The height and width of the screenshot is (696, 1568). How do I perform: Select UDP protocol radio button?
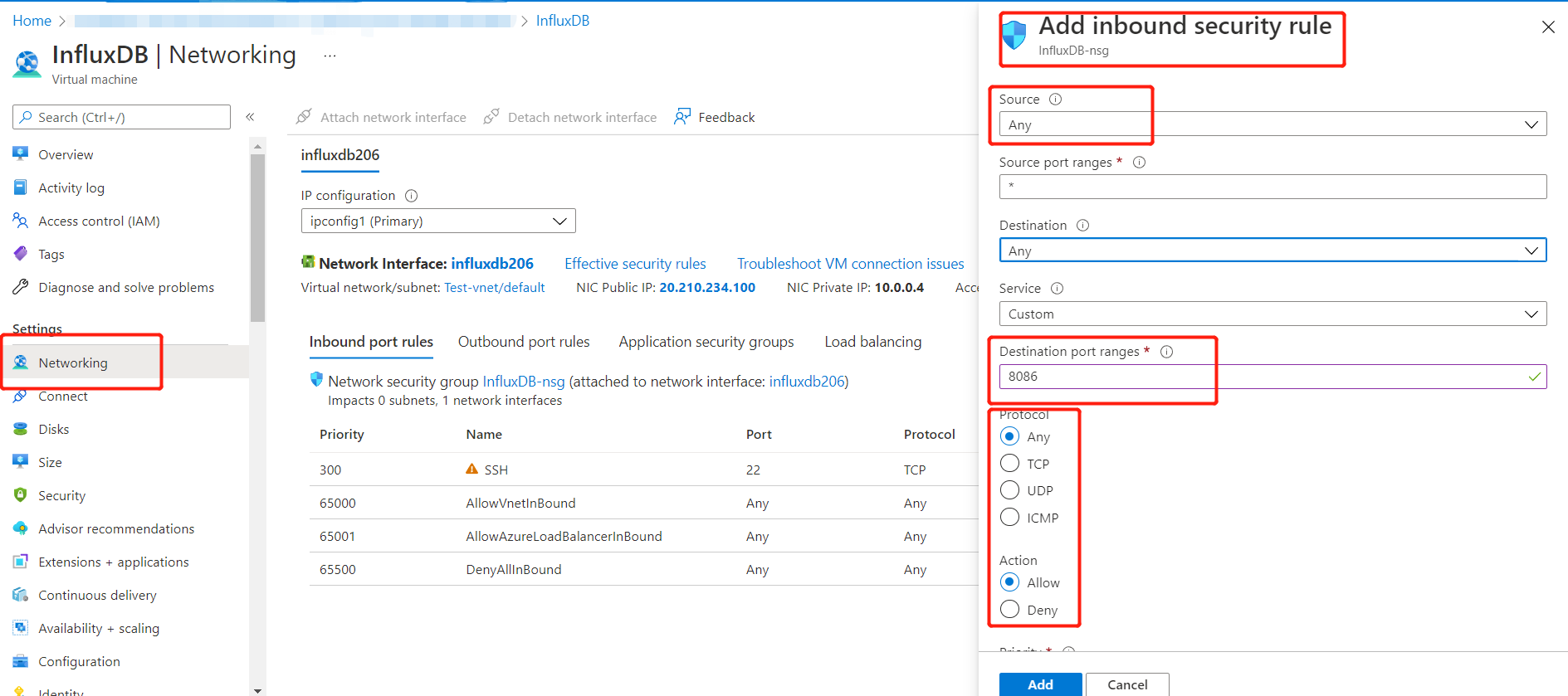[1009, 490]
